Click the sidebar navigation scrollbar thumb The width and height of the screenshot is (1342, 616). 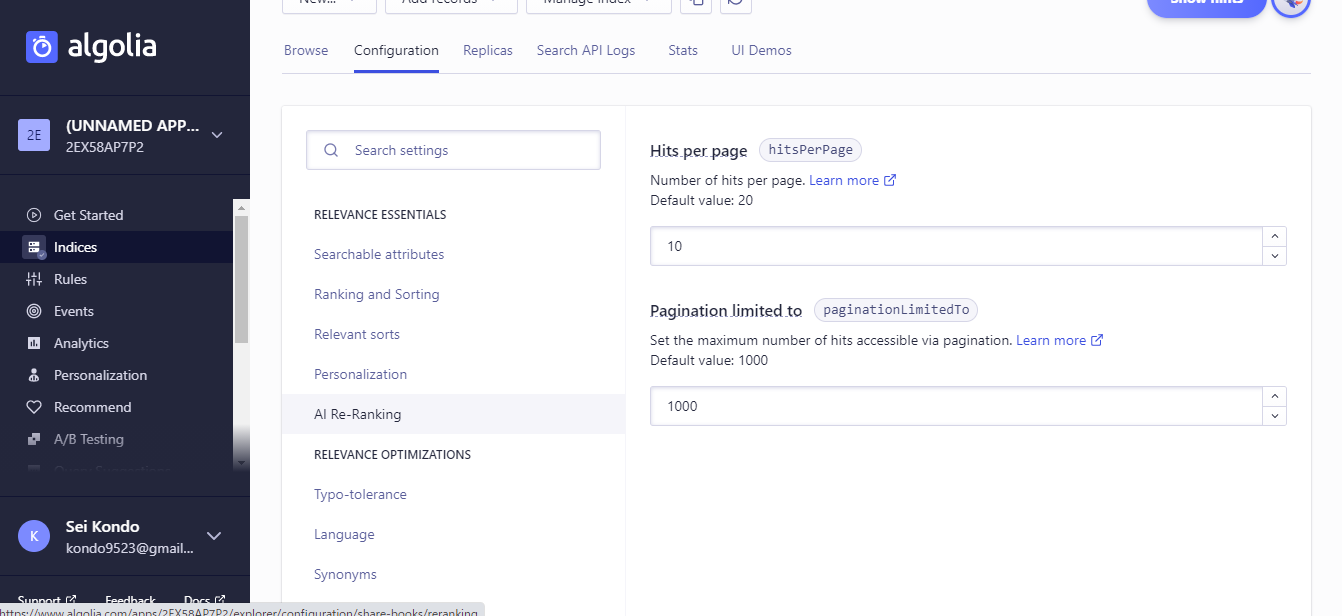click(x=240, y=279)
